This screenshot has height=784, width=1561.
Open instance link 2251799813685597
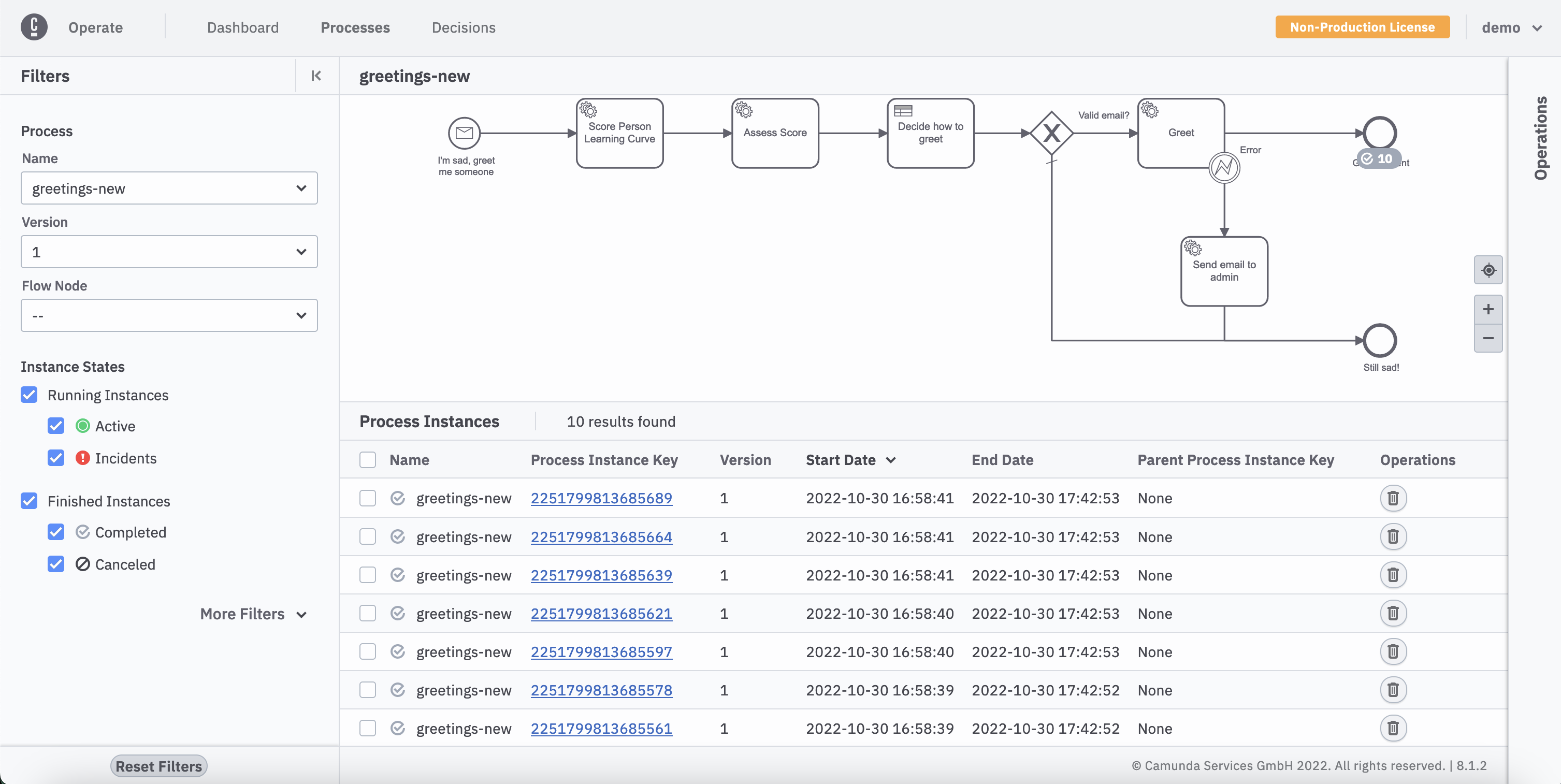tap(602, 652)
